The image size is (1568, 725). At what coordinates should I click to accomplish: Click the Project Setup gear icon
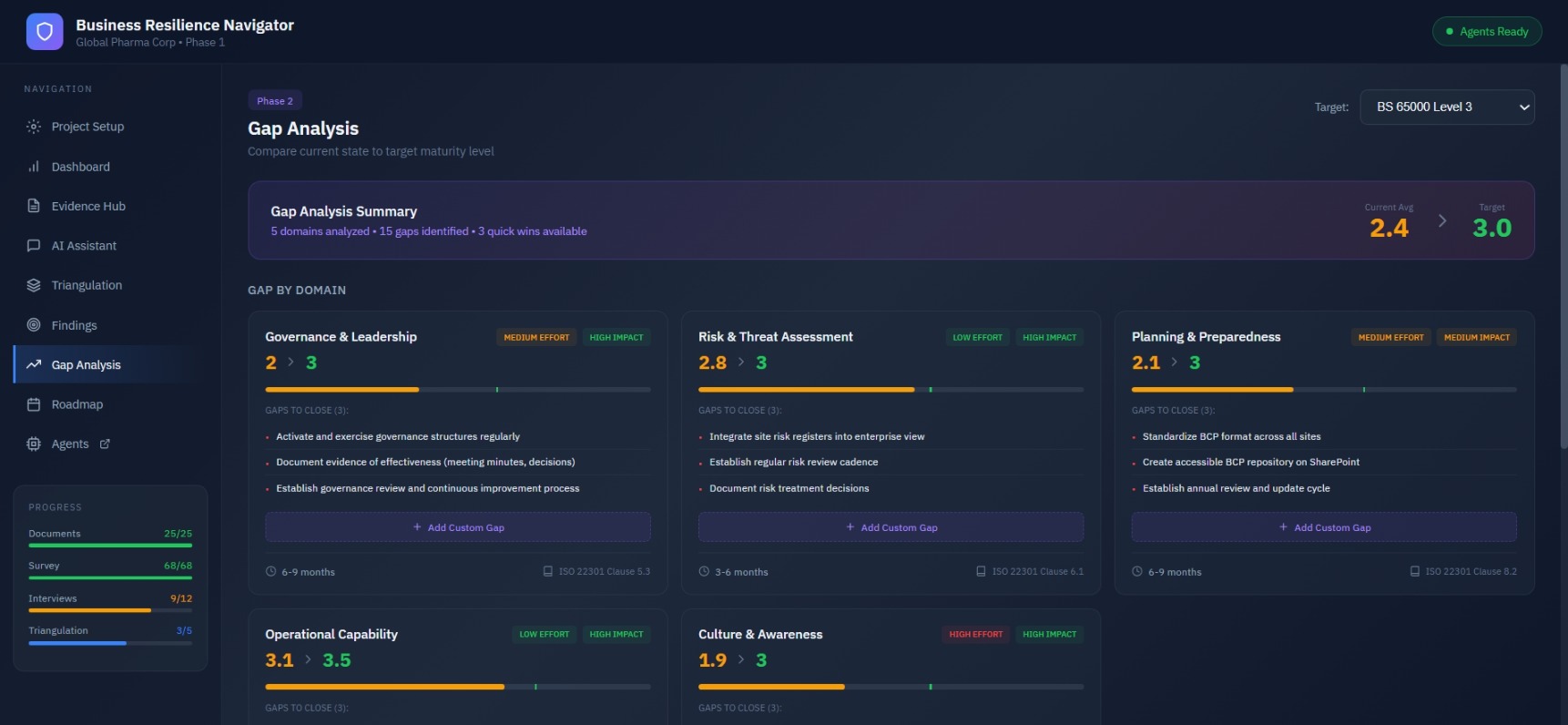[34, 127]
